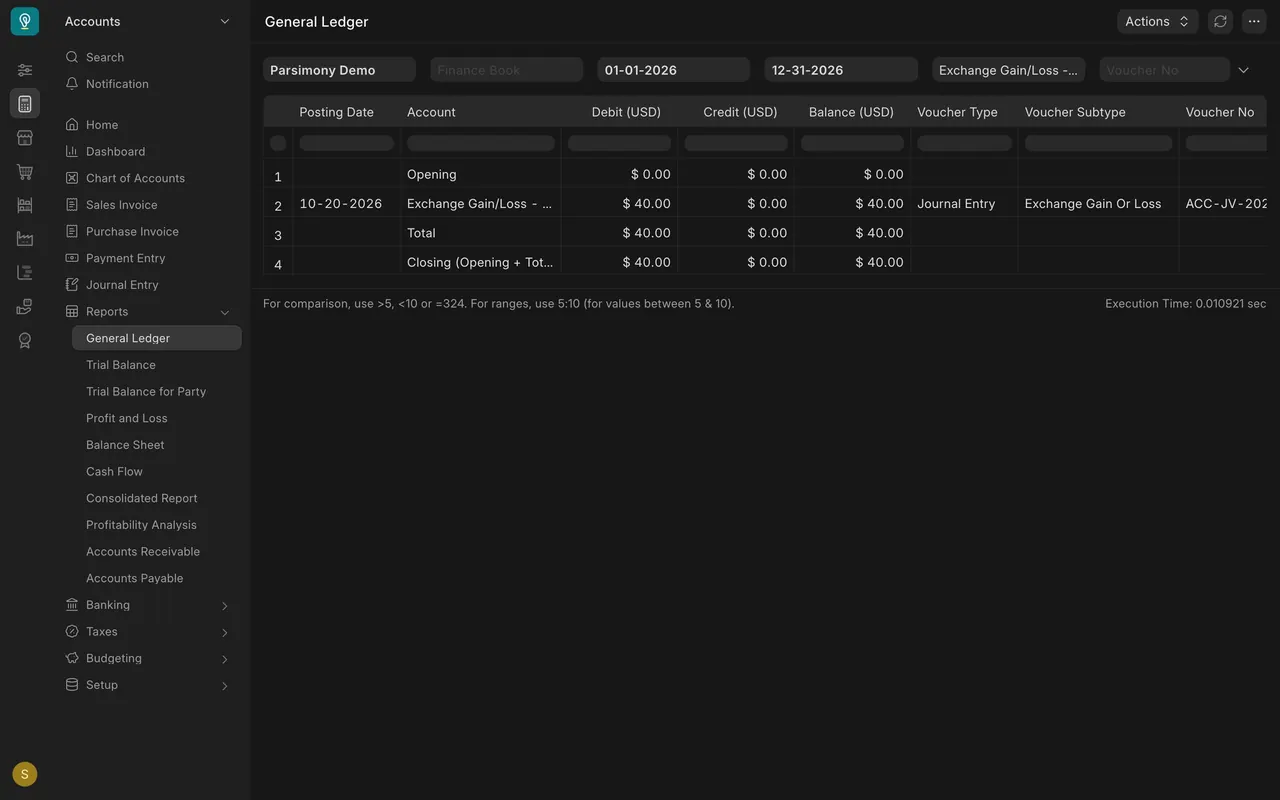The height and width of the screenshot is (800, 1280).
Task: Open the factory icon in left rail
Action: 25,239
